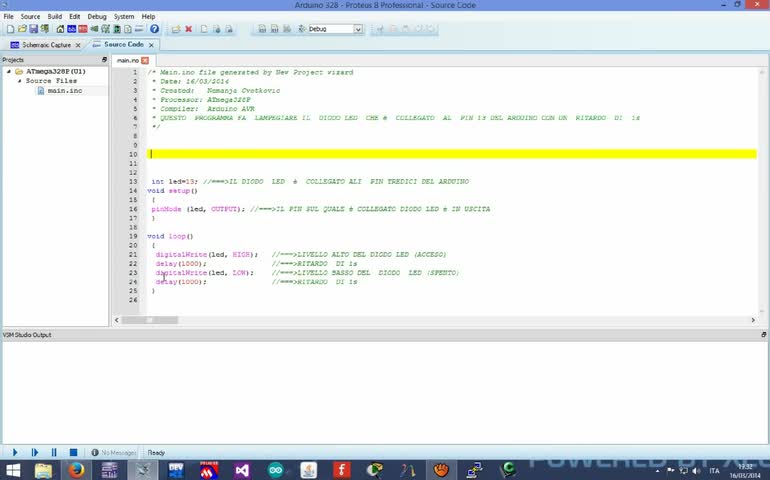Click the Step simulation button
Screen dimensions: 770x480
34,452
